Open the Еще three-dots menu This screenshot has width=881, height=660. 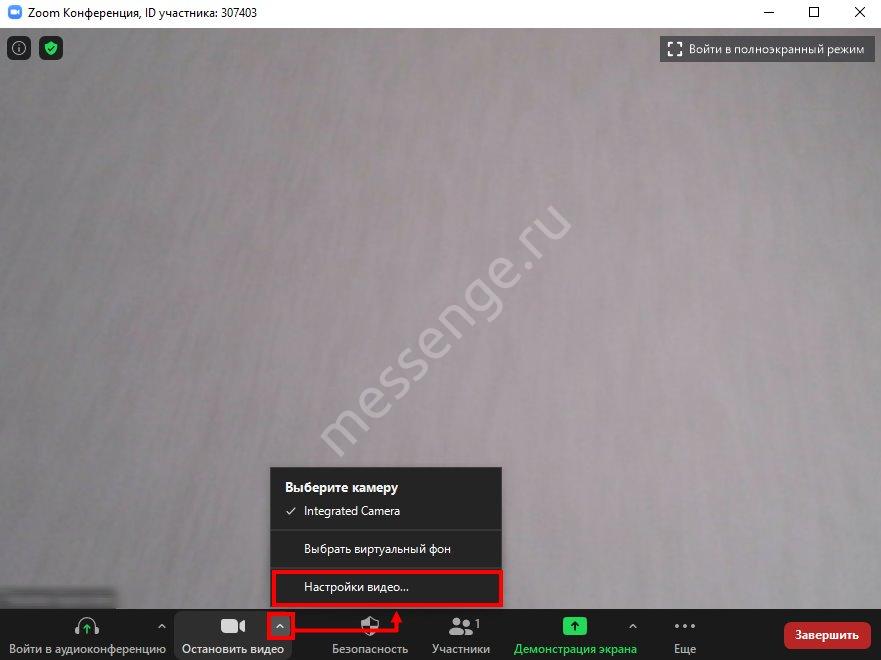[684, 627]
